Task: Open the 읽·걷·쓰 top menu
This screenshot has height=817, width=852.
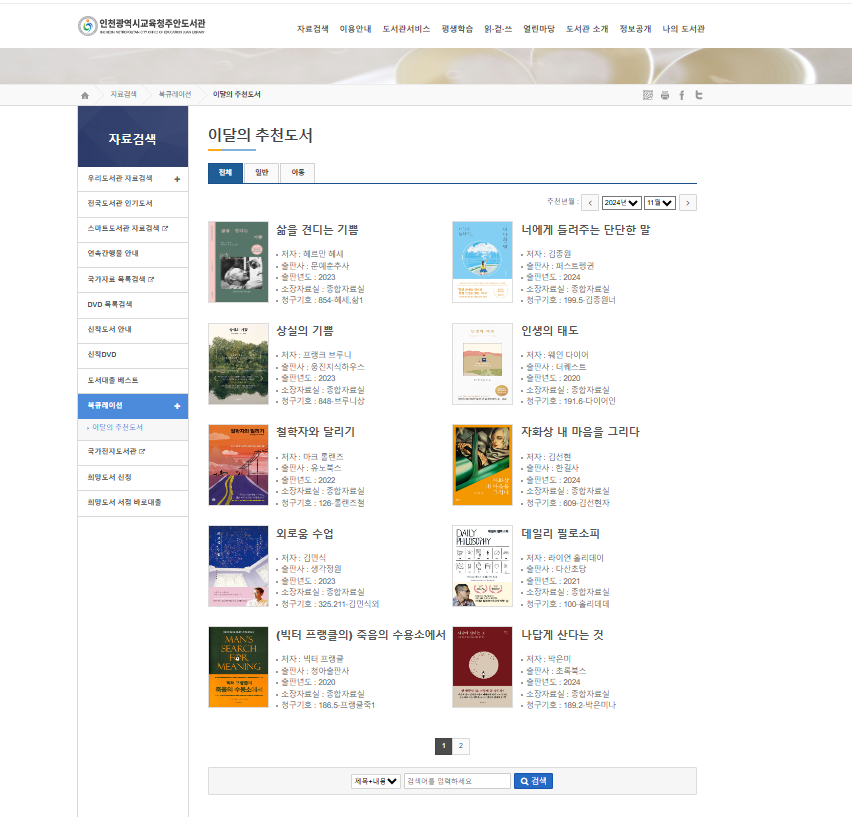Action: pyautogui.click(x=498, y=29)
